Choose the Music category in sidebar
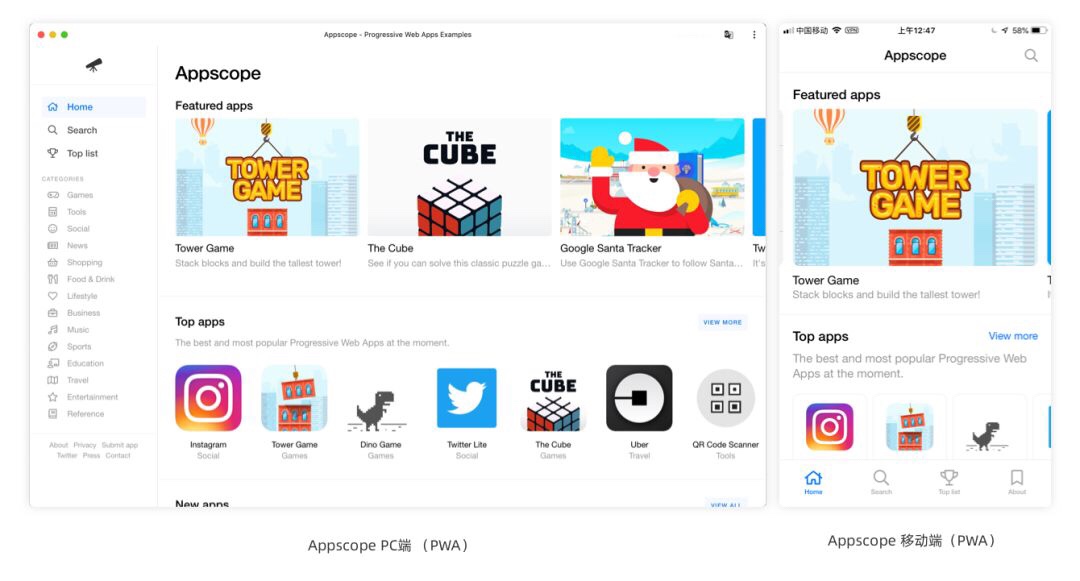Viewport: 1080px width, 581px height. (77, 330)
